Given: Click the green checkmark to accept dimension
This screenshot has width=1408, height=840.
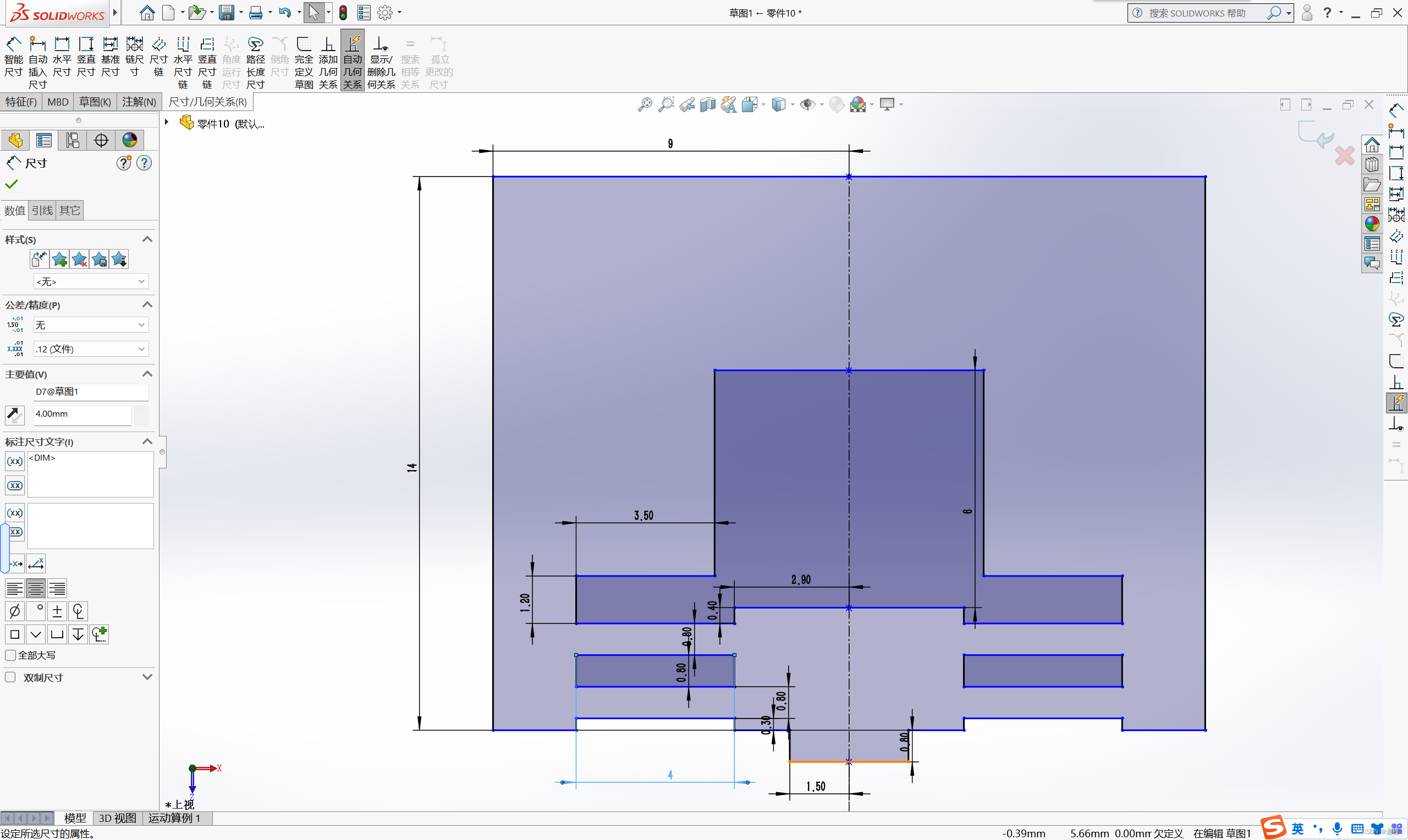Looking at the screenshot, I should 12,184.
